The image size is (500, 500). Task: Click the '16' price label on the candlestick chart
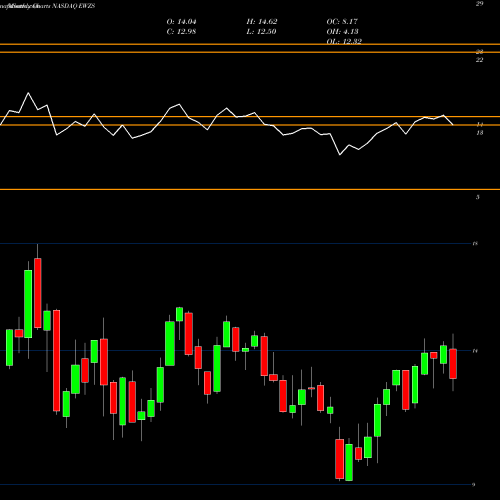[475, 244]
